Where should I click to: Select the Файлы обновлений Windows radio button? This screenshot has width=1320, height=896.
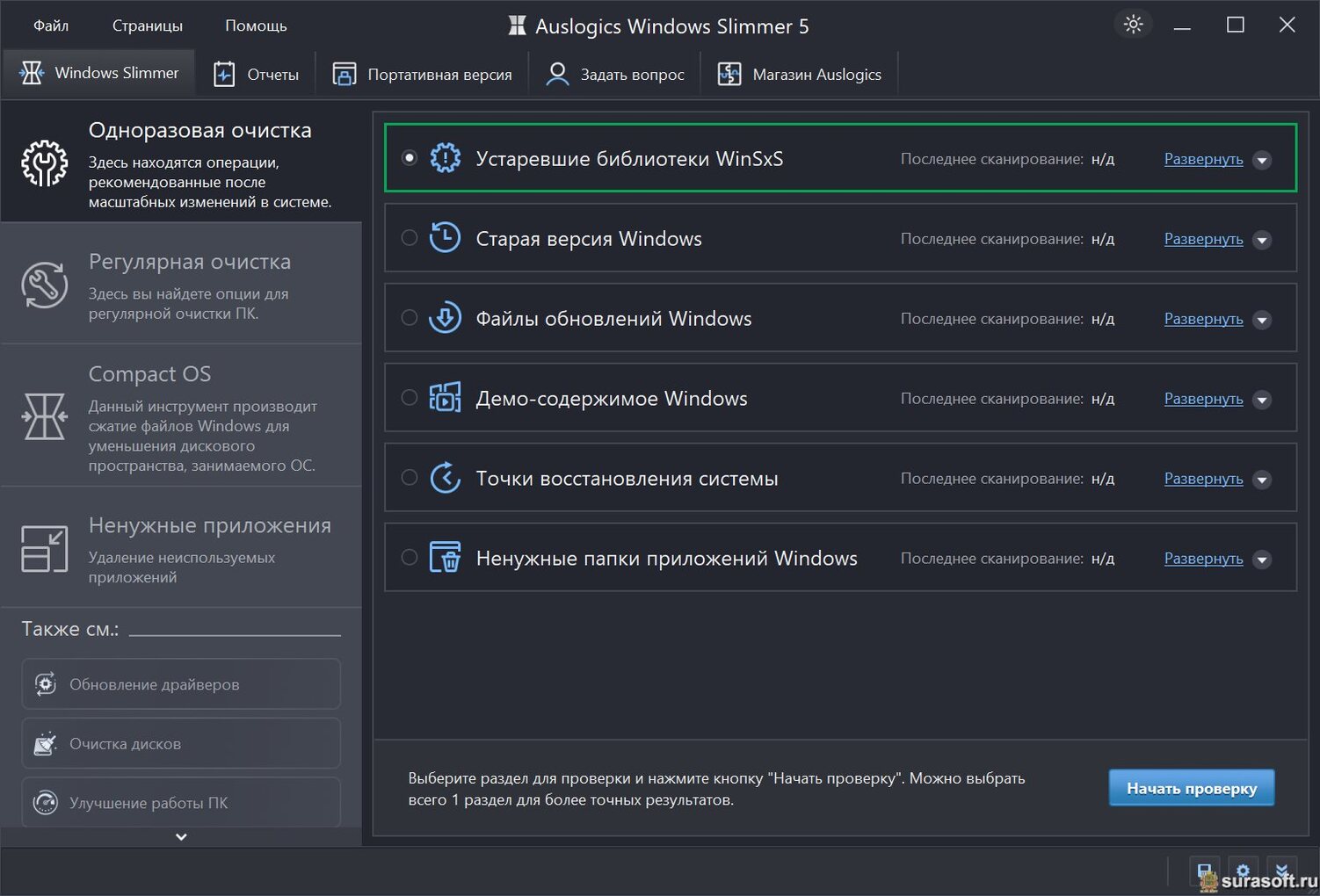(x=410, y=318)
